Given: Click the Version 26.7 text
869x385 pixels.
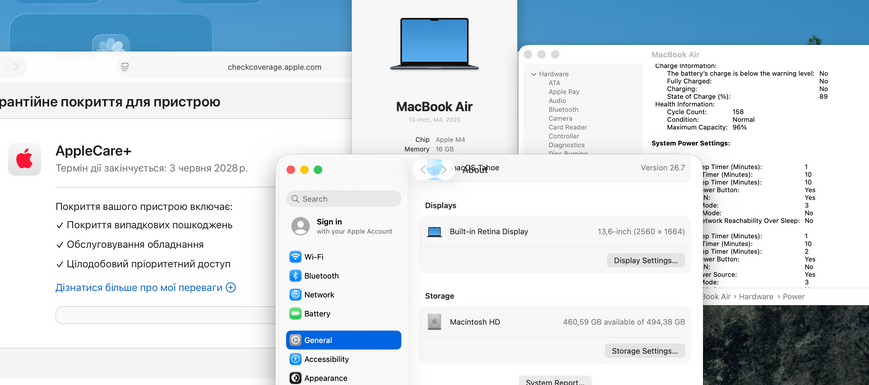Looking at the screenshot, I should pos(663,167).
